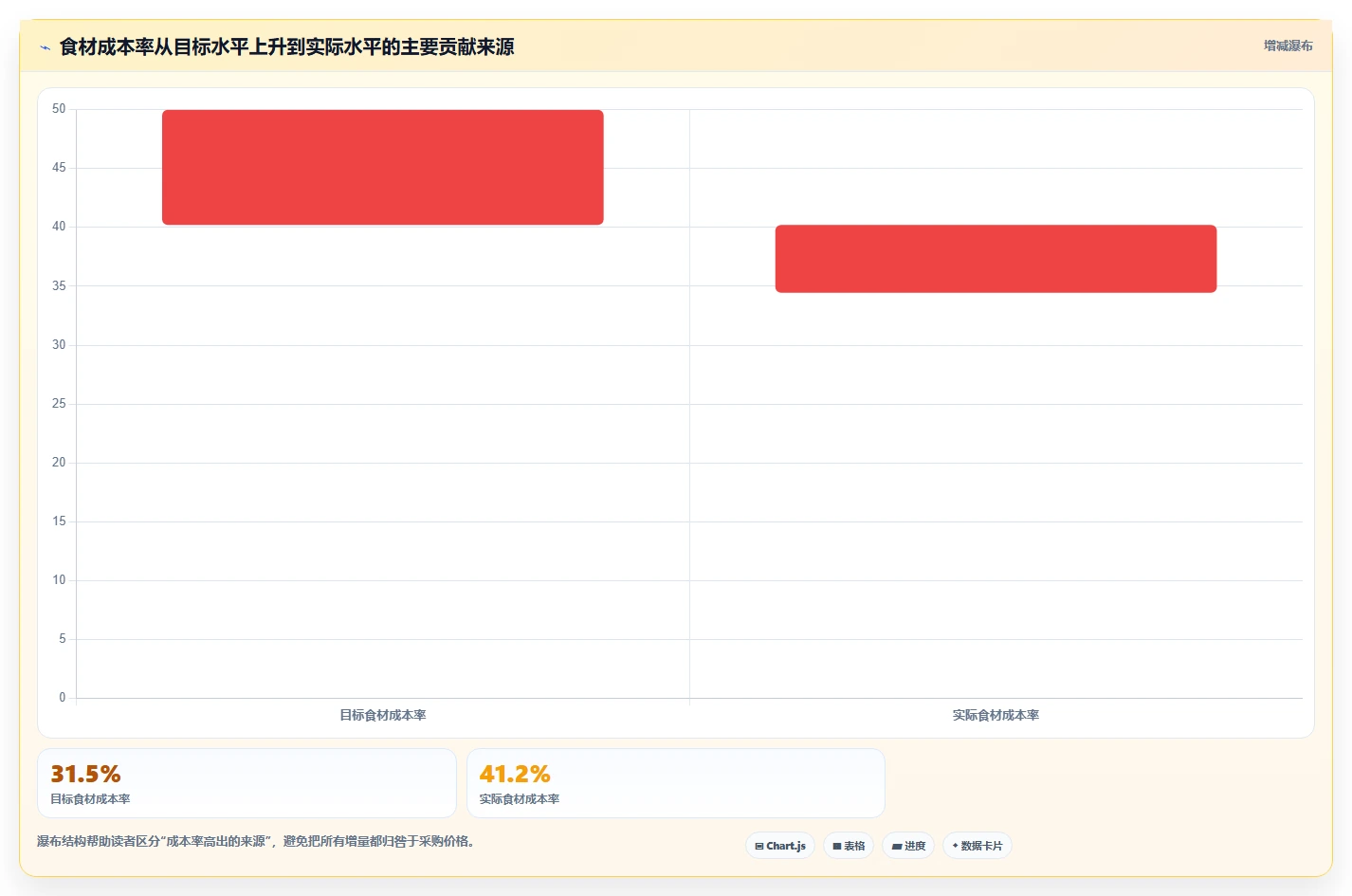Click the y-axis tick labeled 25
The image size is (1352, 896).
pos(59,404)
